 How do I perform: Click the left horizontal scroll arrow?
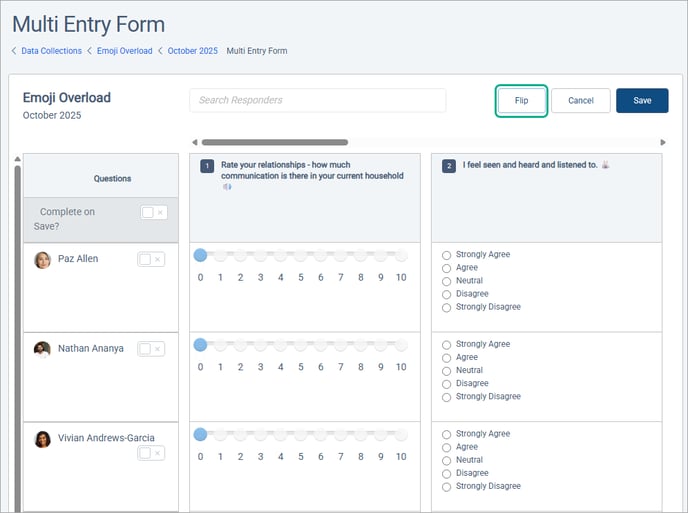click(x=194, y=142)
